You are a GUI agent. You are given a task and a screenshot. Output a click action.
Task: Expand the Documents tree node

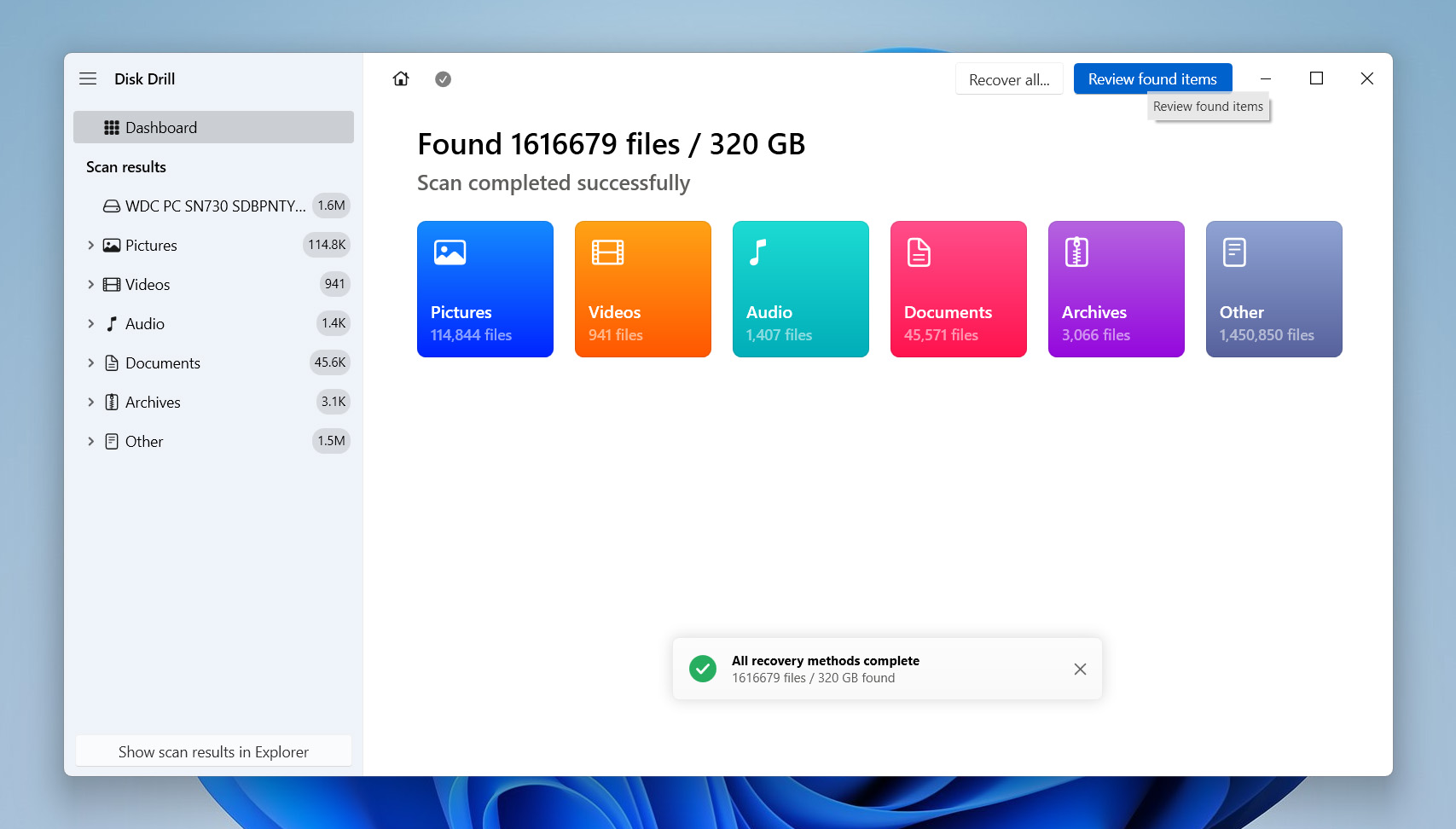pyautogui.click(x=90, y=363)
